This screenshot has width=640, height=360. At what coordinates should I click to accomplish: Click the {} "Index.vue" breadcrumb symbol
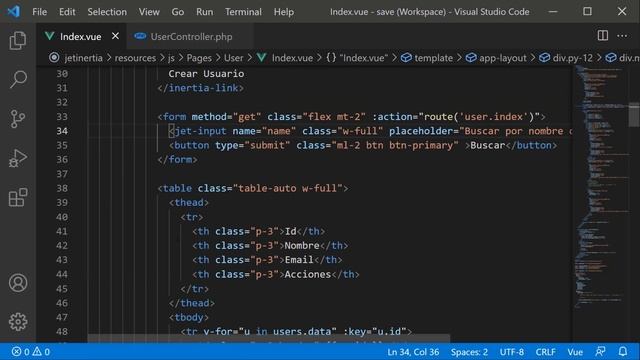point(357,58)
